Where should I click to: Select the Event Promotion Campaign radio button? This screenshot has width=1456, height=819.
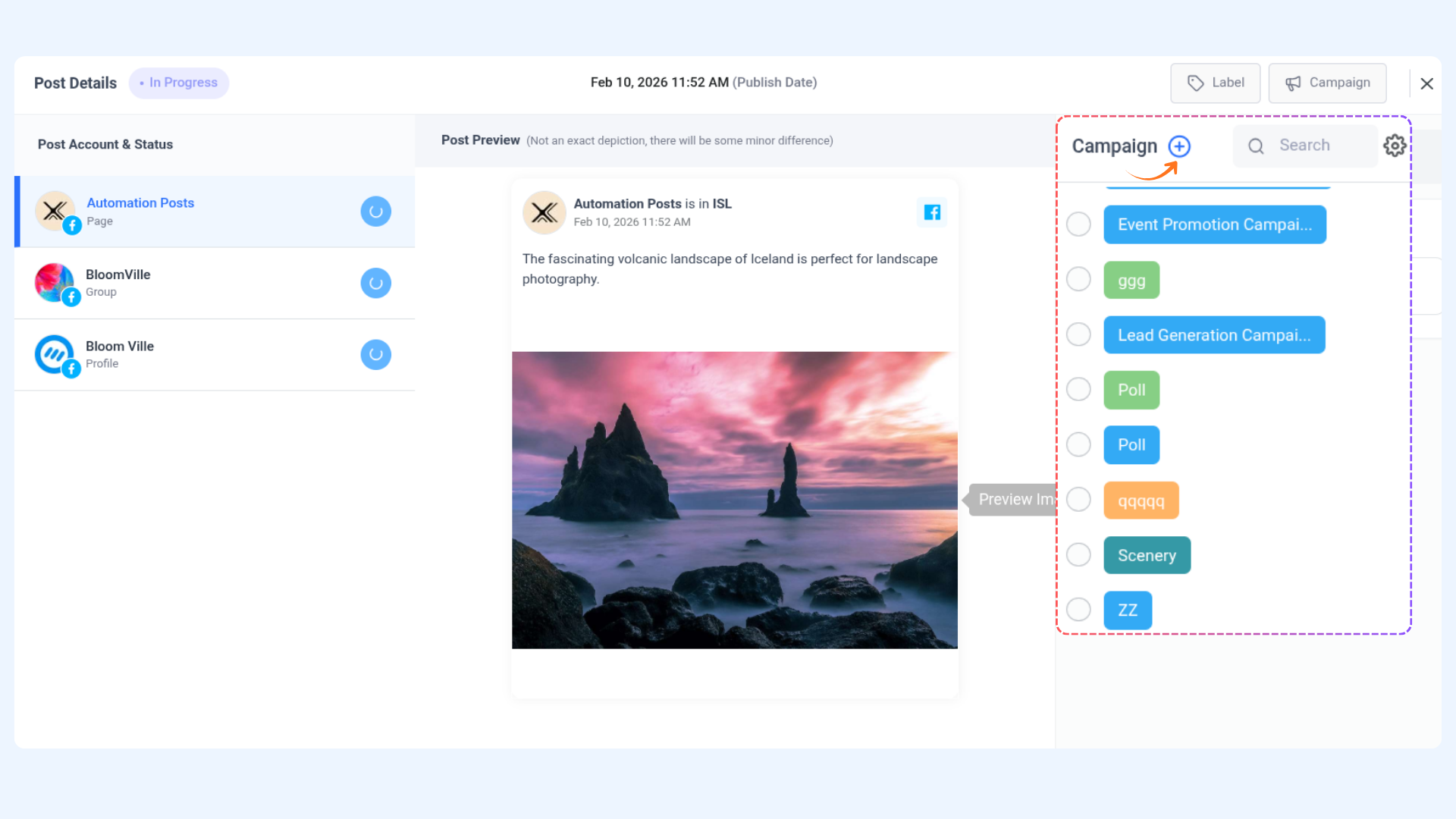(1078, 224)
